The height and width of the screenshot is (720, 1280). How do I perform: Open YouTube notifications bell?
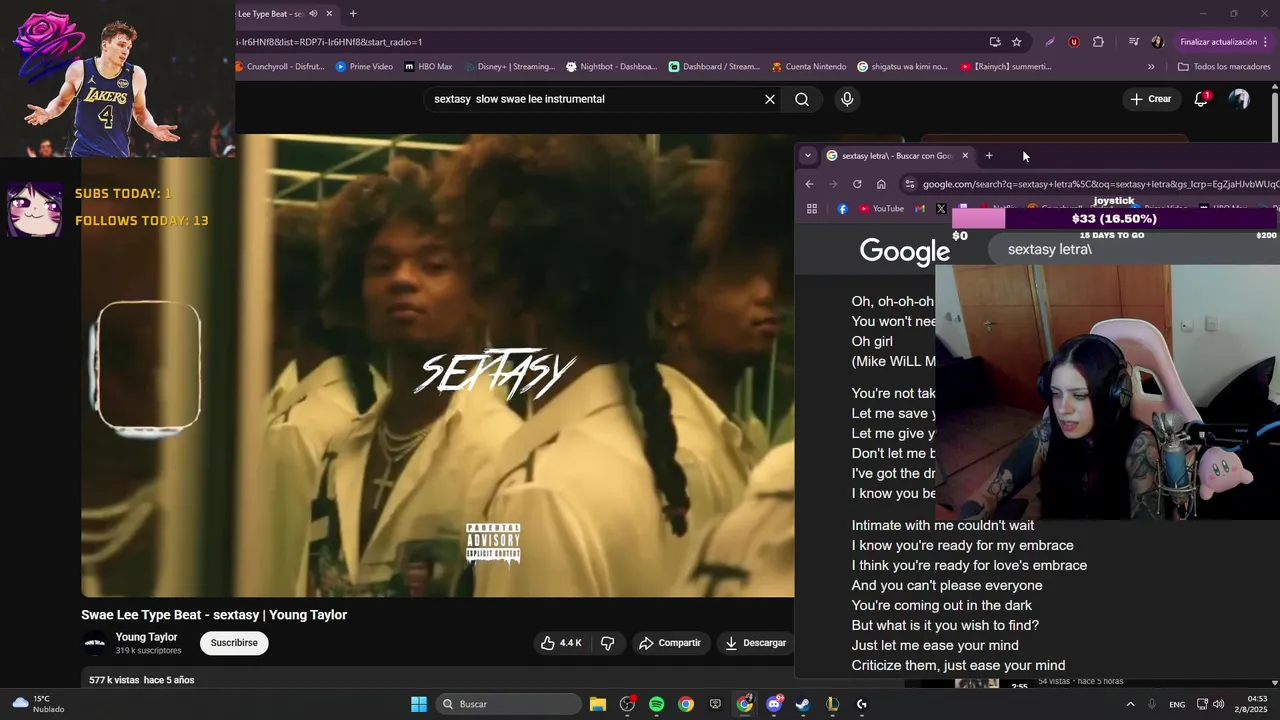[1201, 99]
